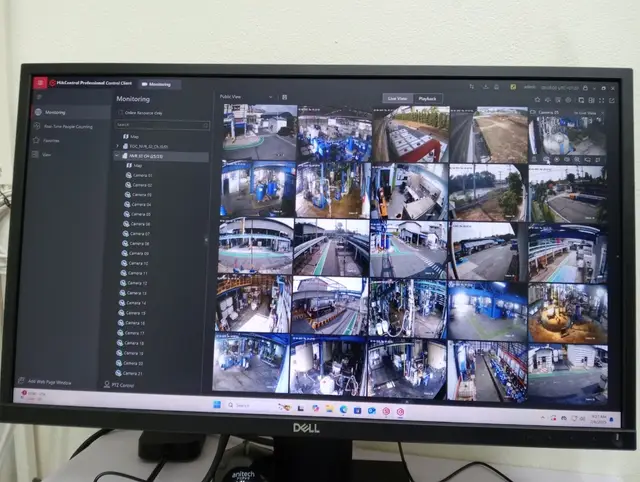Select the highlighted NVR group row
Screen dimensions: 640x482
[161, 156]
